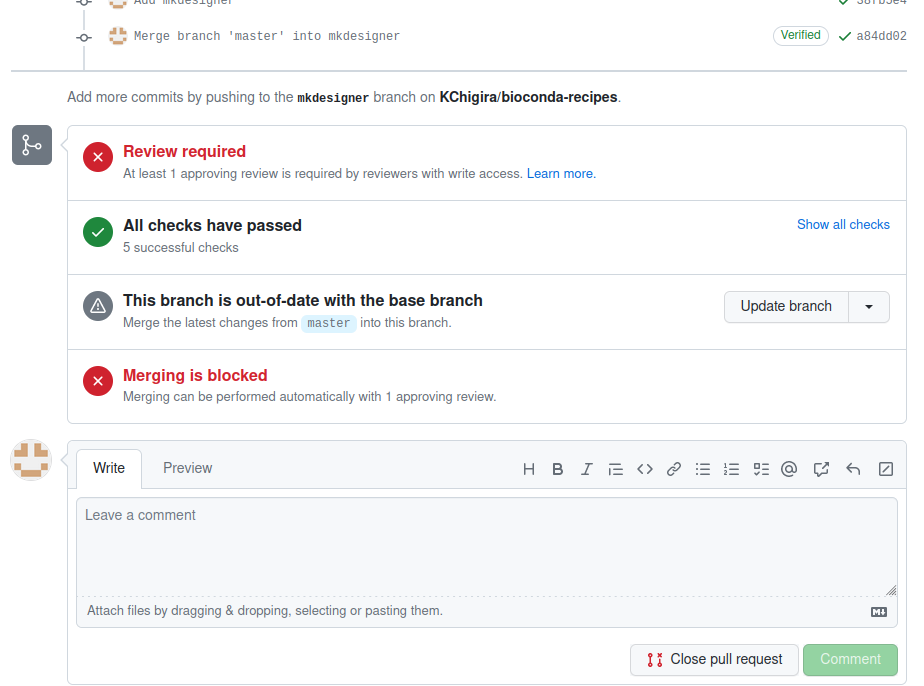Insert a bulleted list
This screenshot has width=924, height=686.
click(702, 469)
